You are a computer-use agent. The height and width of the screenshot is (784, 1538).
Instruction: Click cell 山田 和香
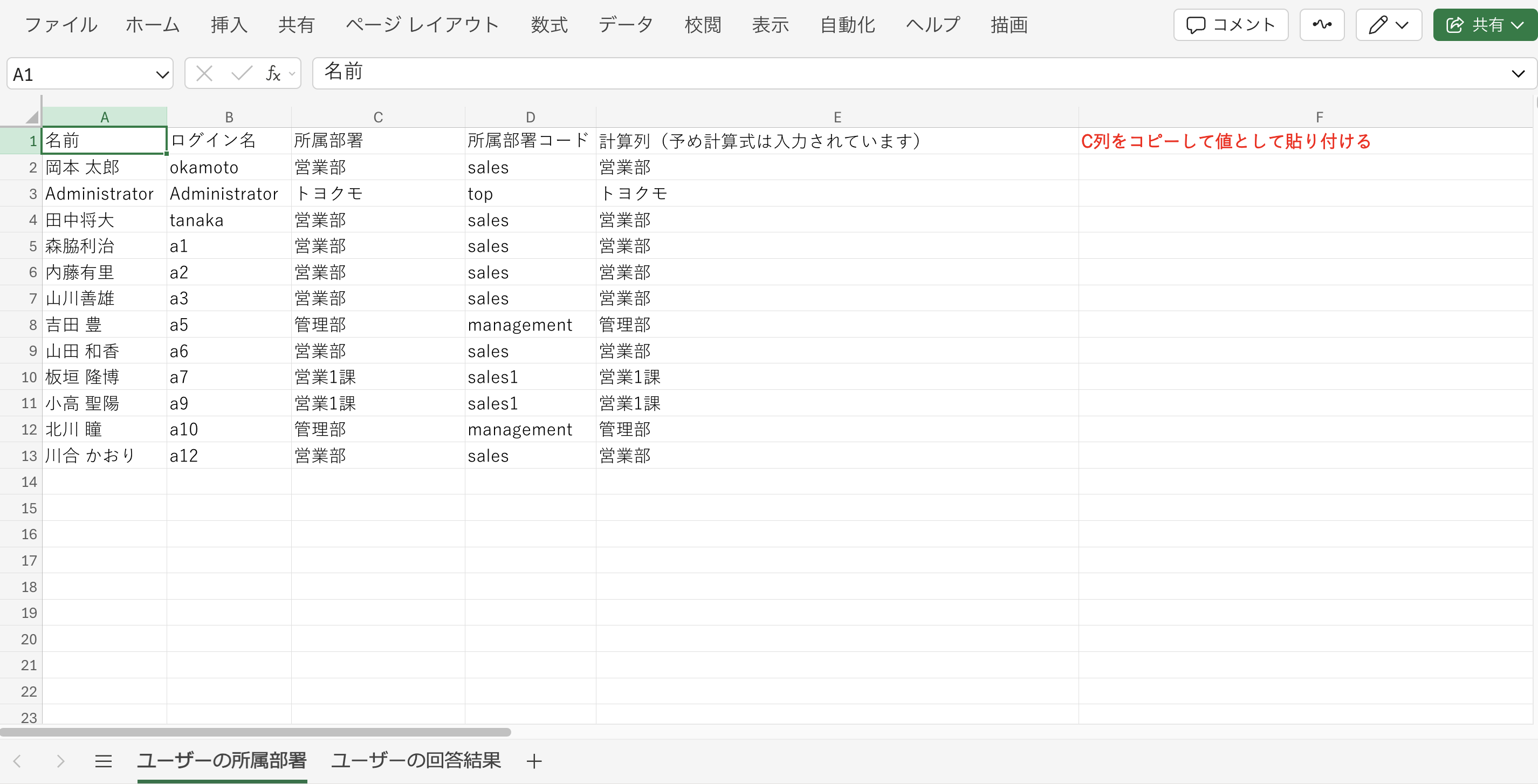(105, 350)
